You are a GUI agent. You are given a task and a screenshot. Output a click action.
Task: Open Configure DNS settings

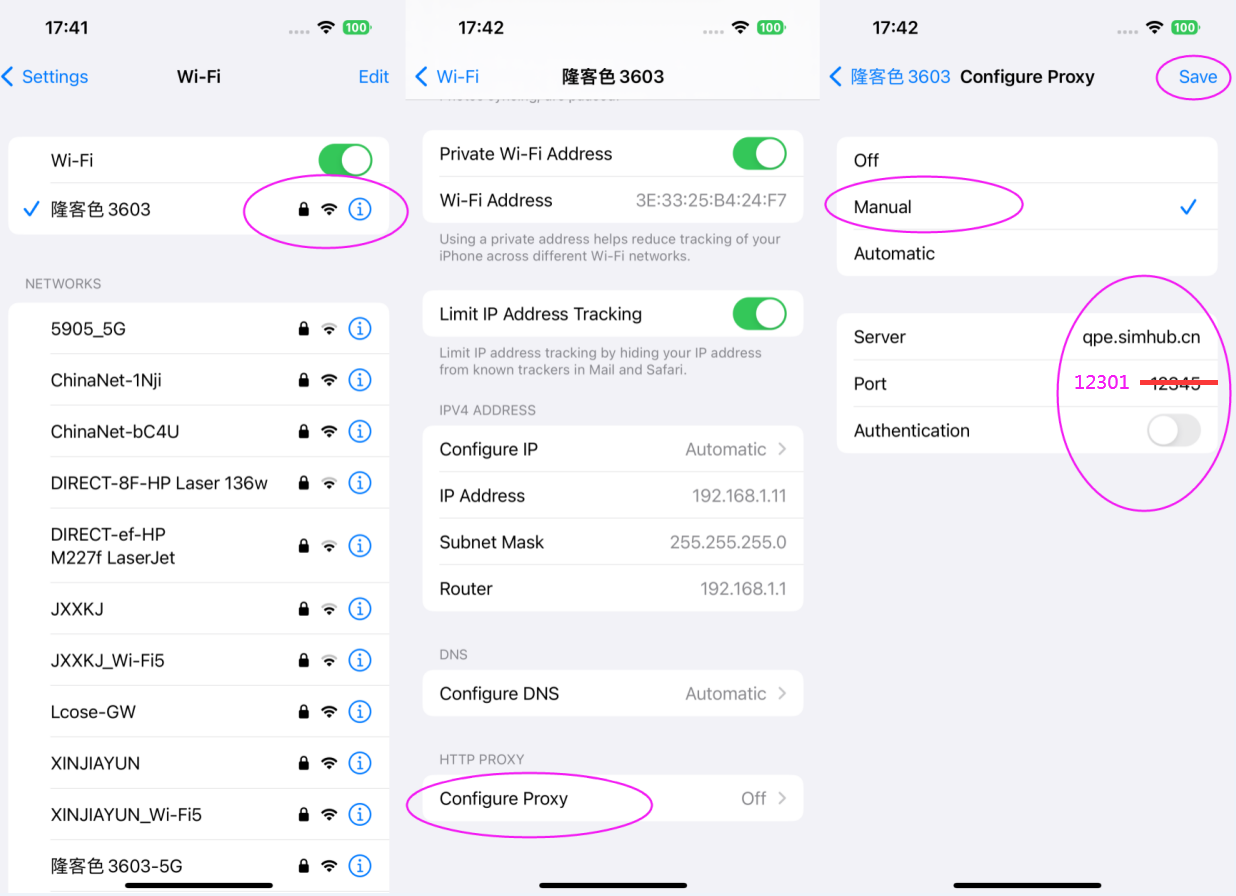click(x=613, y=694)
